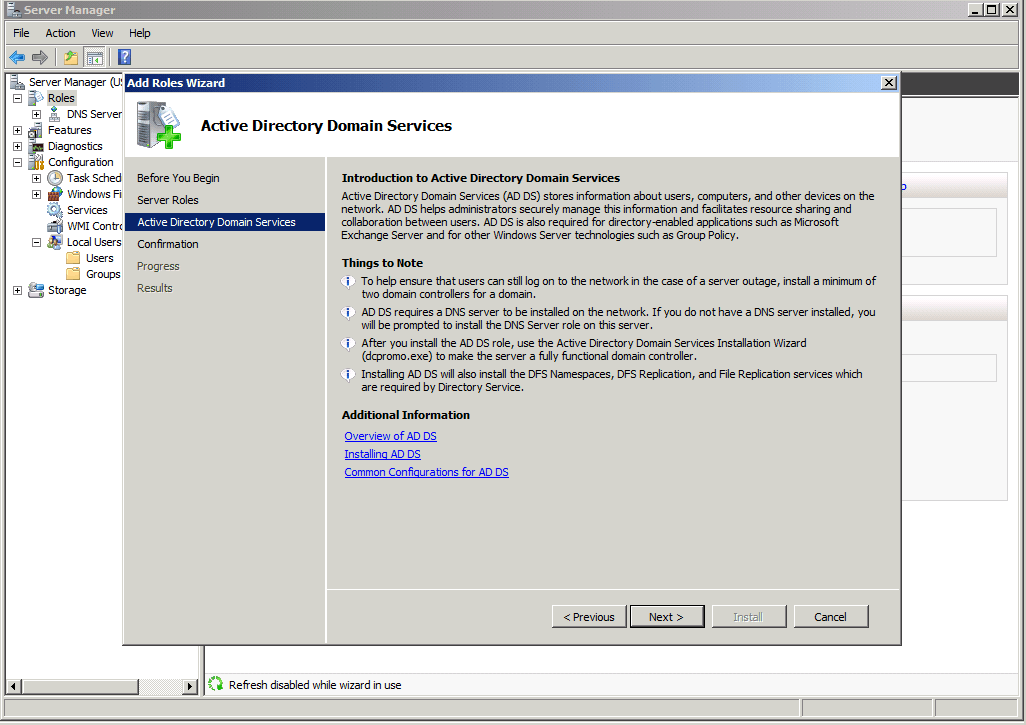
Task: Click the Back arrow toolbar icon
Action: (x=17, y=58)
